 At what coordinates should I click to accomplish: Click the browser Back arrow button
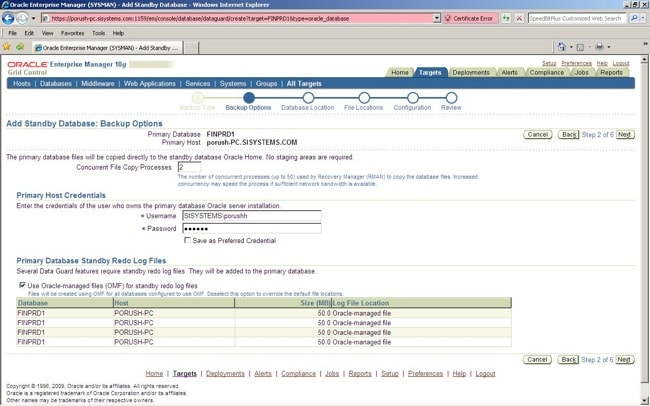(x=8, y=18)
